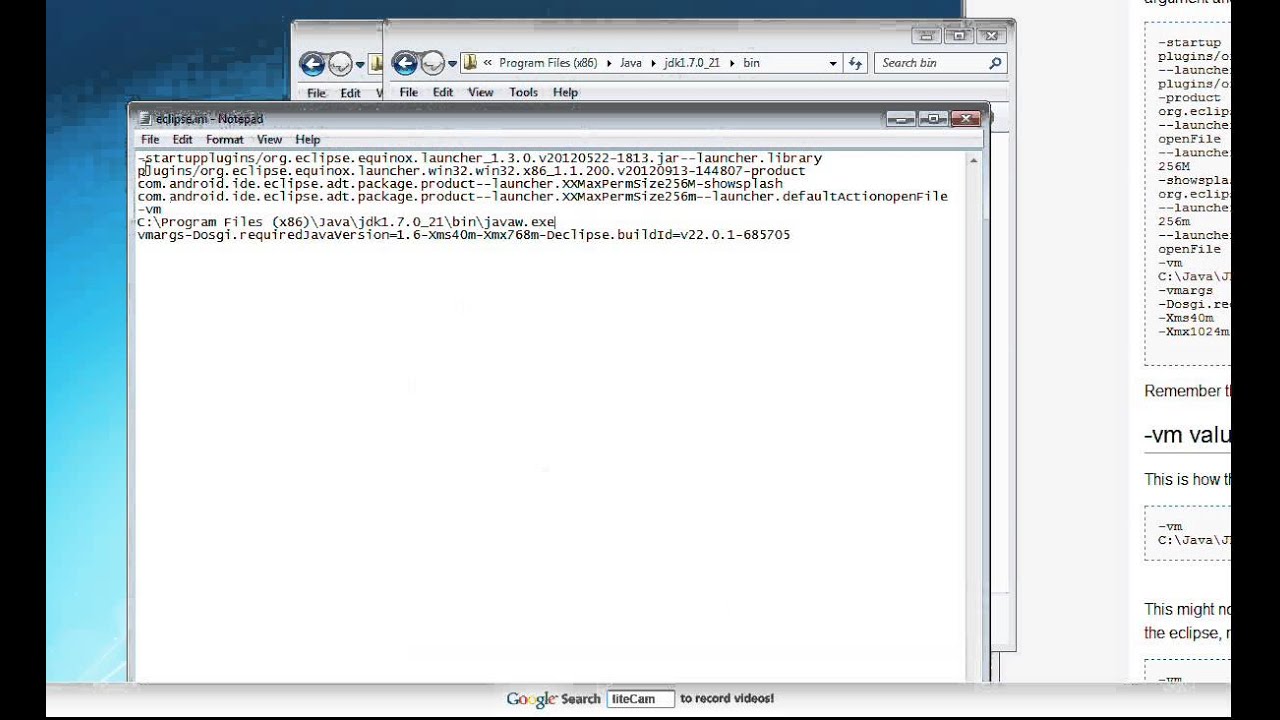Navigate to Program Files (x86) breadcrumb
Viewport: 1280px width, 720px height.
click(548, 63)
